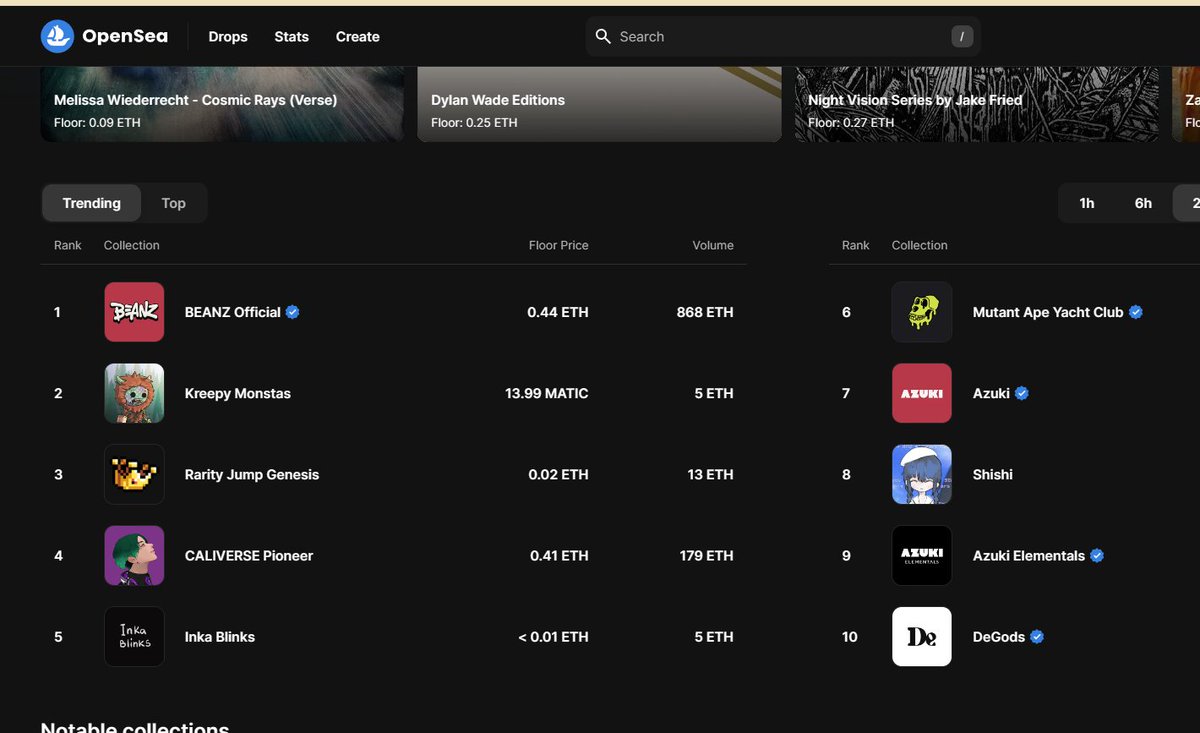This screenshot has width=1200, height=733.
Task: Open CALIVERSE Pioneer collection link
Action: [x=249, y=555]
